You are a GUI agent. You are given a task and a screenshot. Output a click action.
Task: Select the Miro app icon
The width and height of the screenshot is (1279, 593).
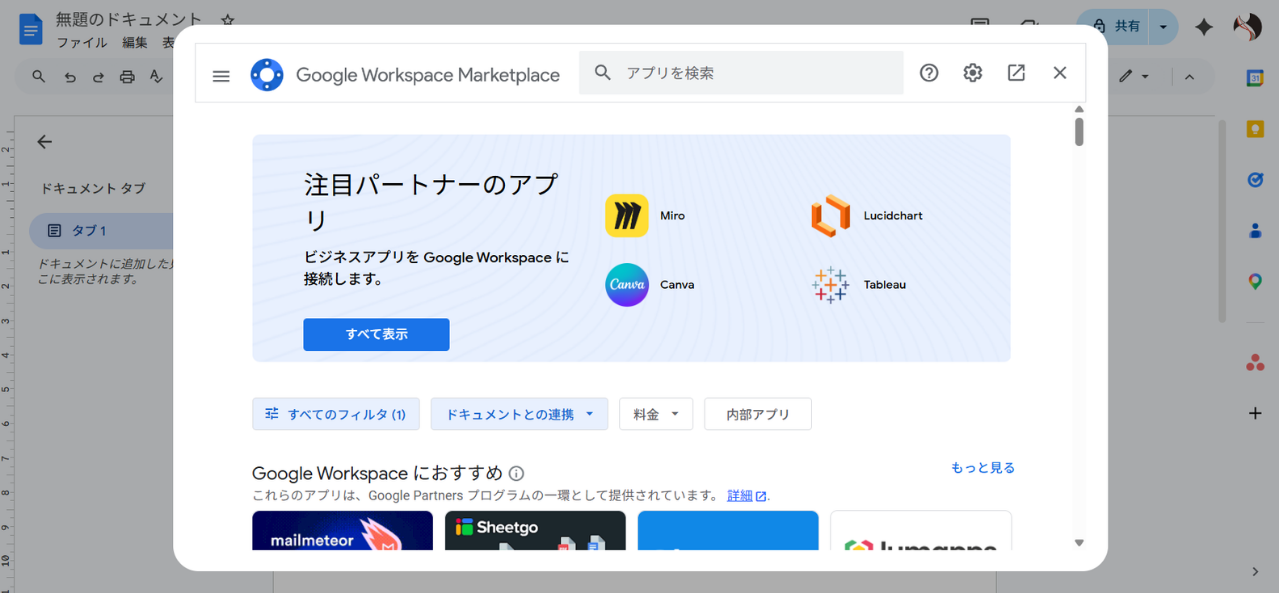pyautogui.click(x=626, y=215)
